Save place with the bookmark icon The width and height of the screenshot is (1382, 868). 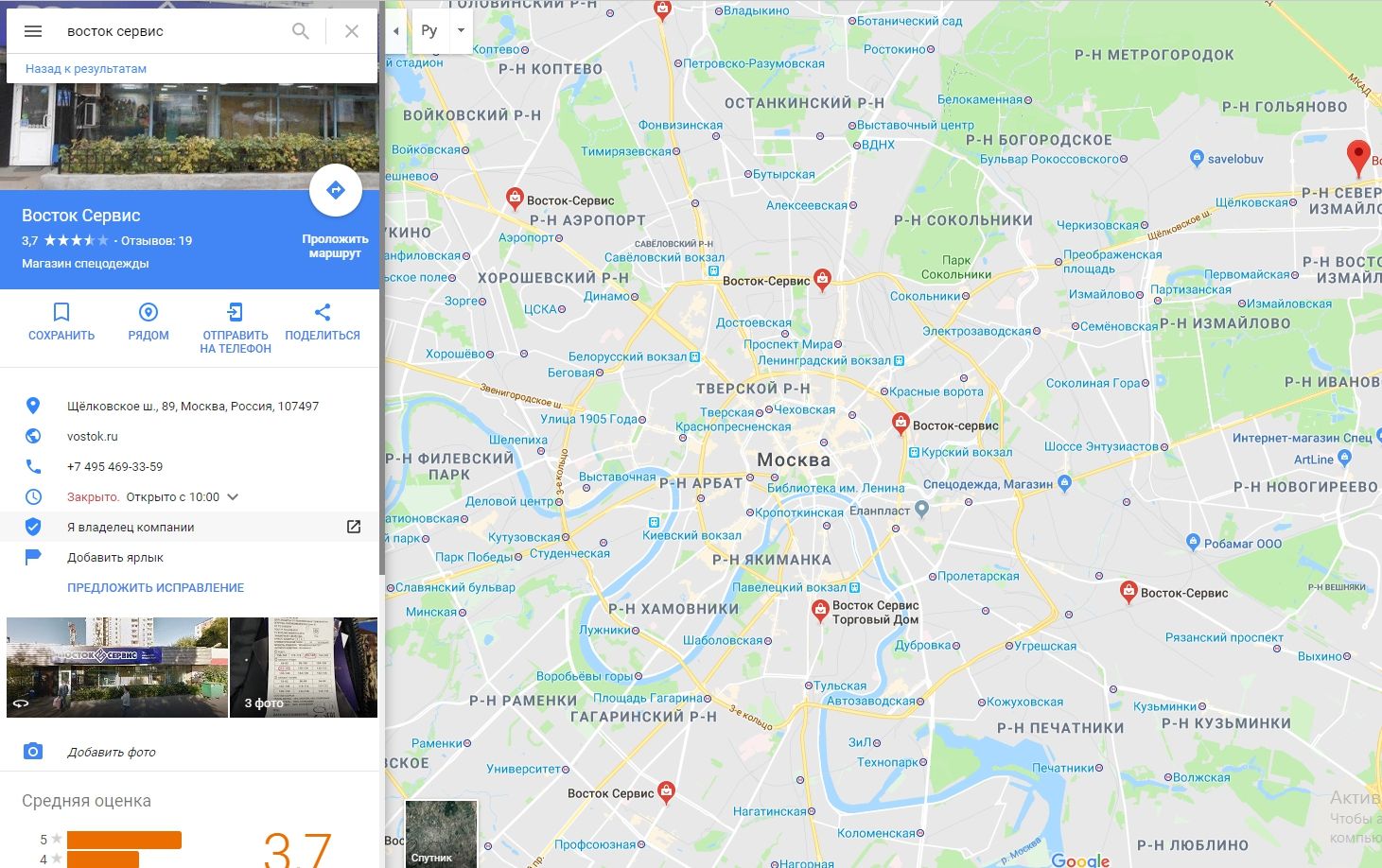(61, 312)
